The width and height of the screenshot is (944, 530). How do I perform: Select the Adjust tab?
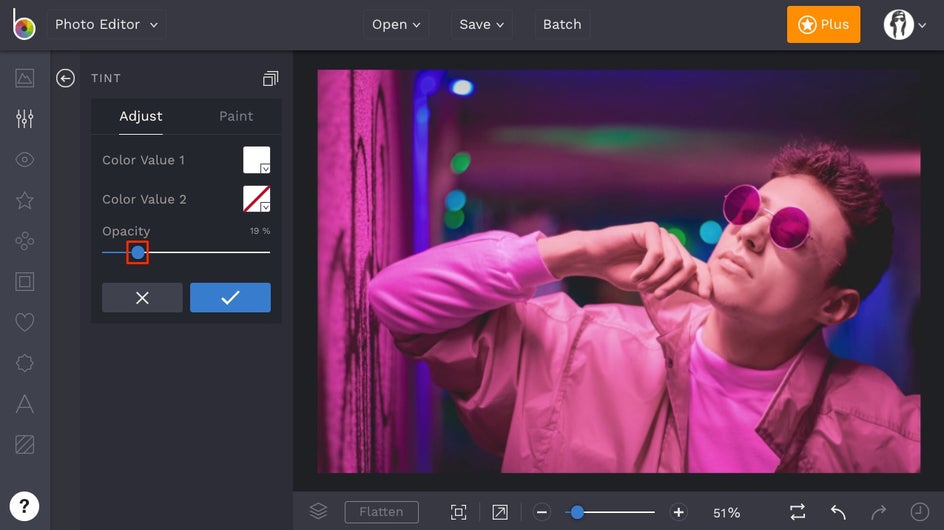point(141,116)
